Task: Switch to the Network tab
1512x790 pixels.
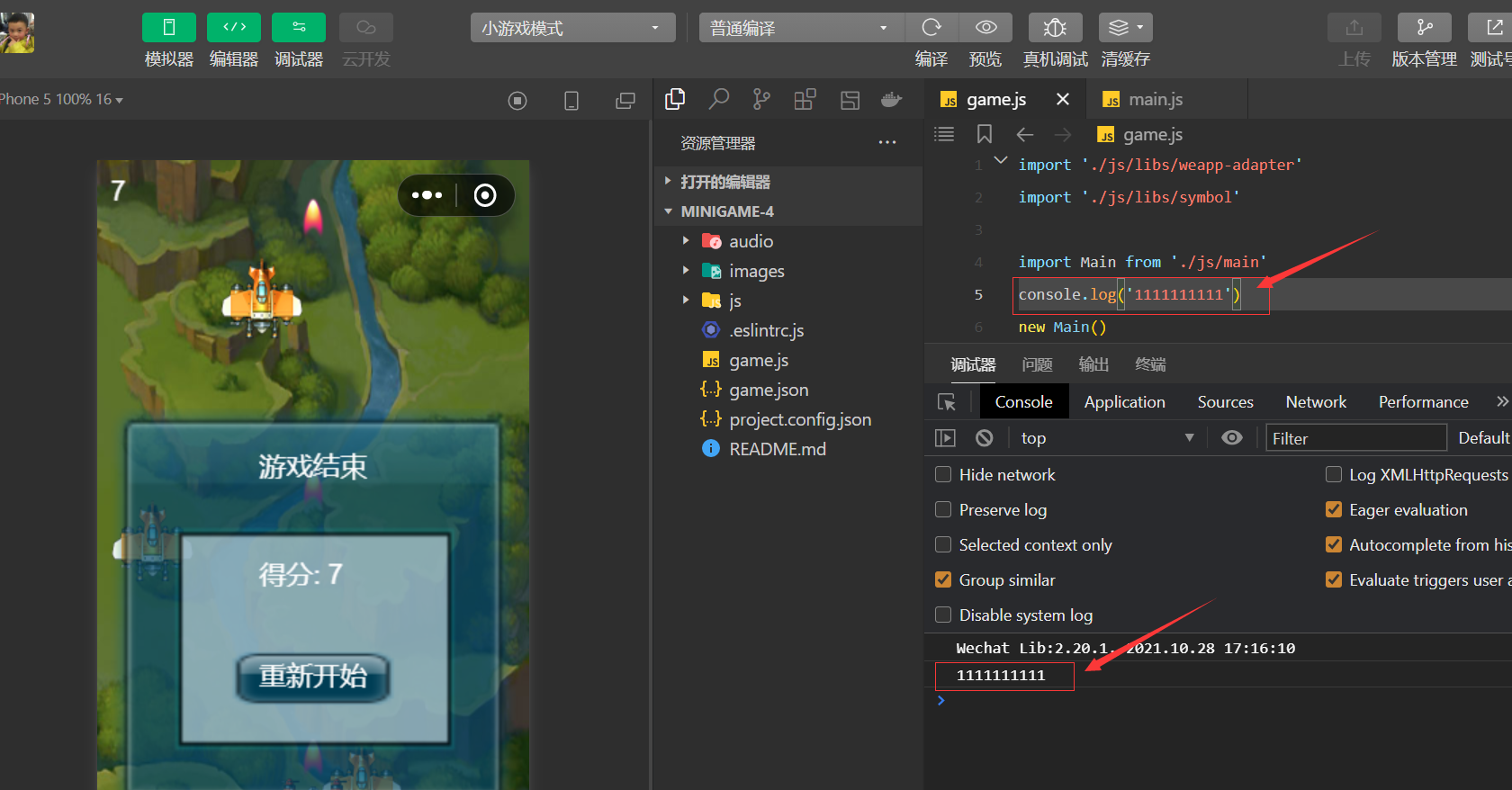Action: click(x=1316, y=402)
